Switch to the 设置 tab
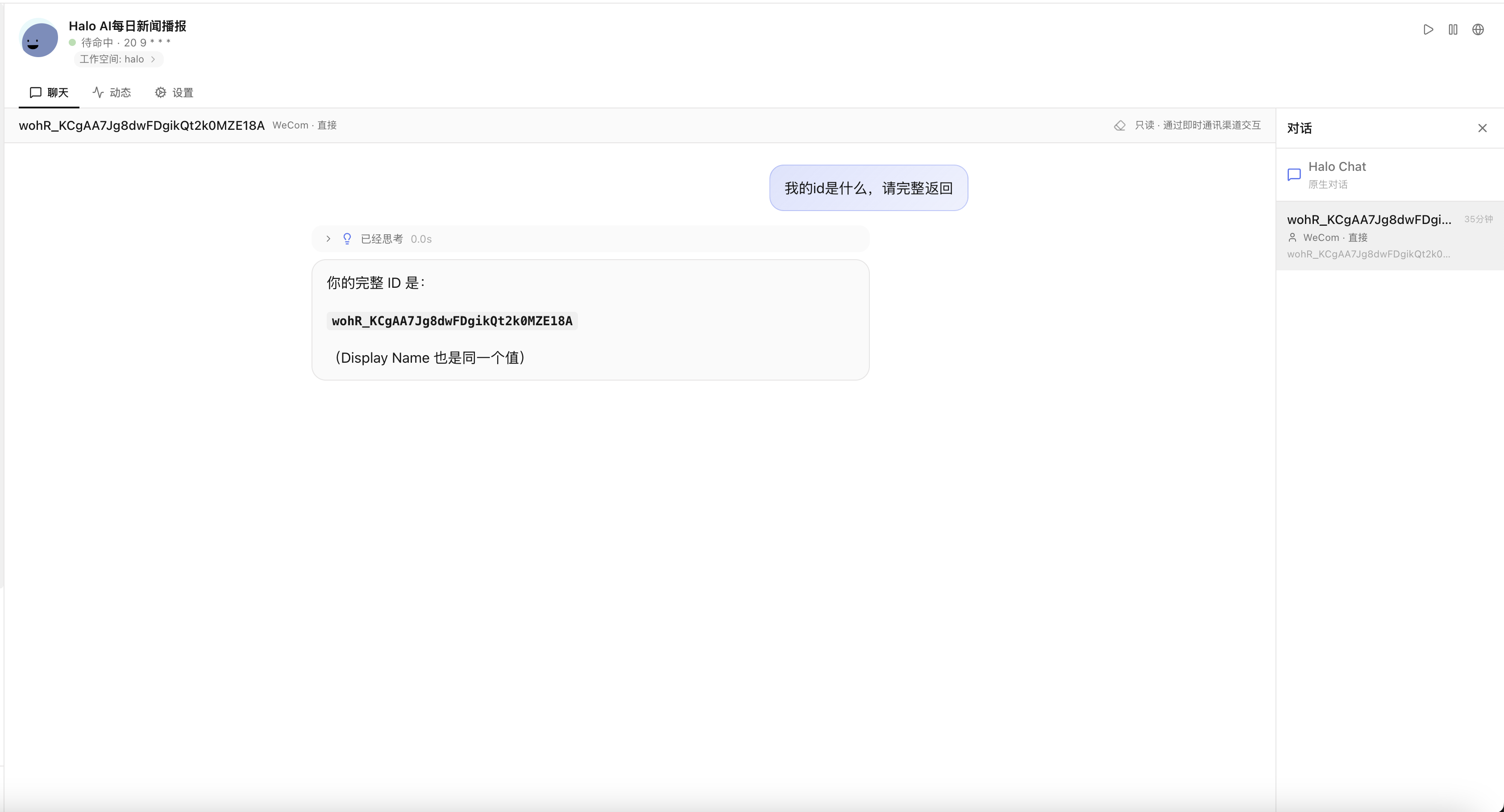1504x812 pixels. [174, 92]
